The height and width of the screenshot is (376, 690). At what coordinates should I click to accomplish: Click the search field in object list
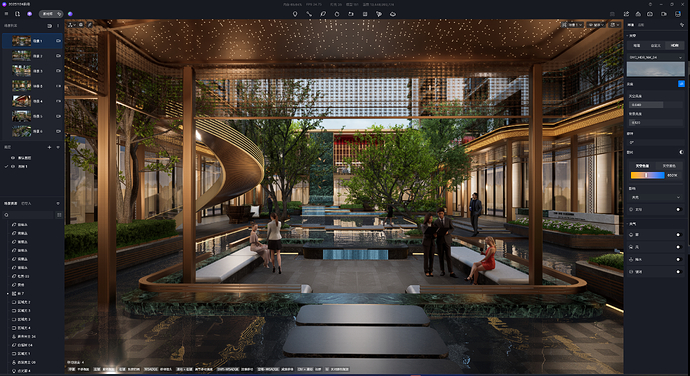29,215
